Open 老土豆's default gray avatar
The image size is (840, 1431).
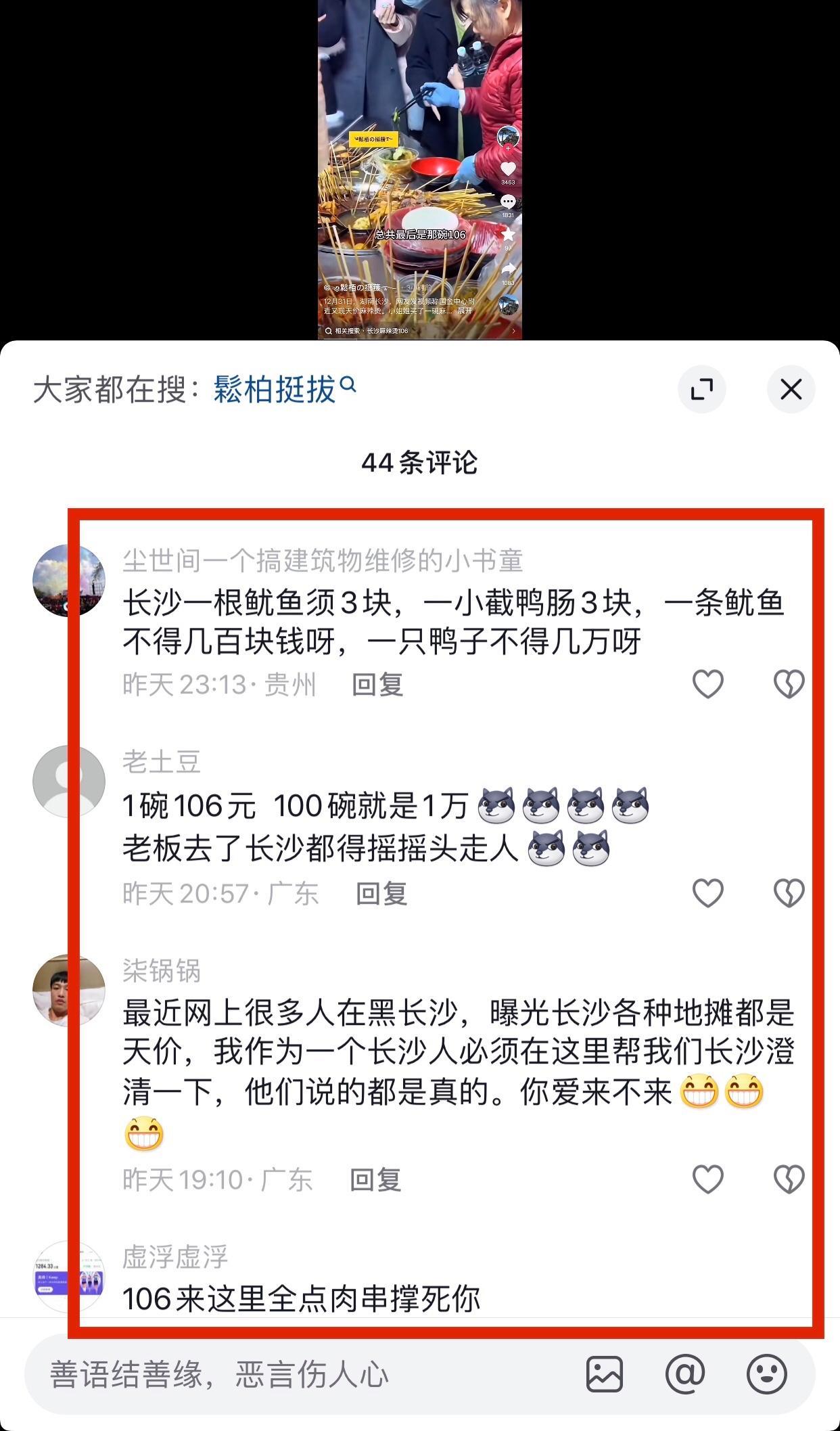[69, 781]
